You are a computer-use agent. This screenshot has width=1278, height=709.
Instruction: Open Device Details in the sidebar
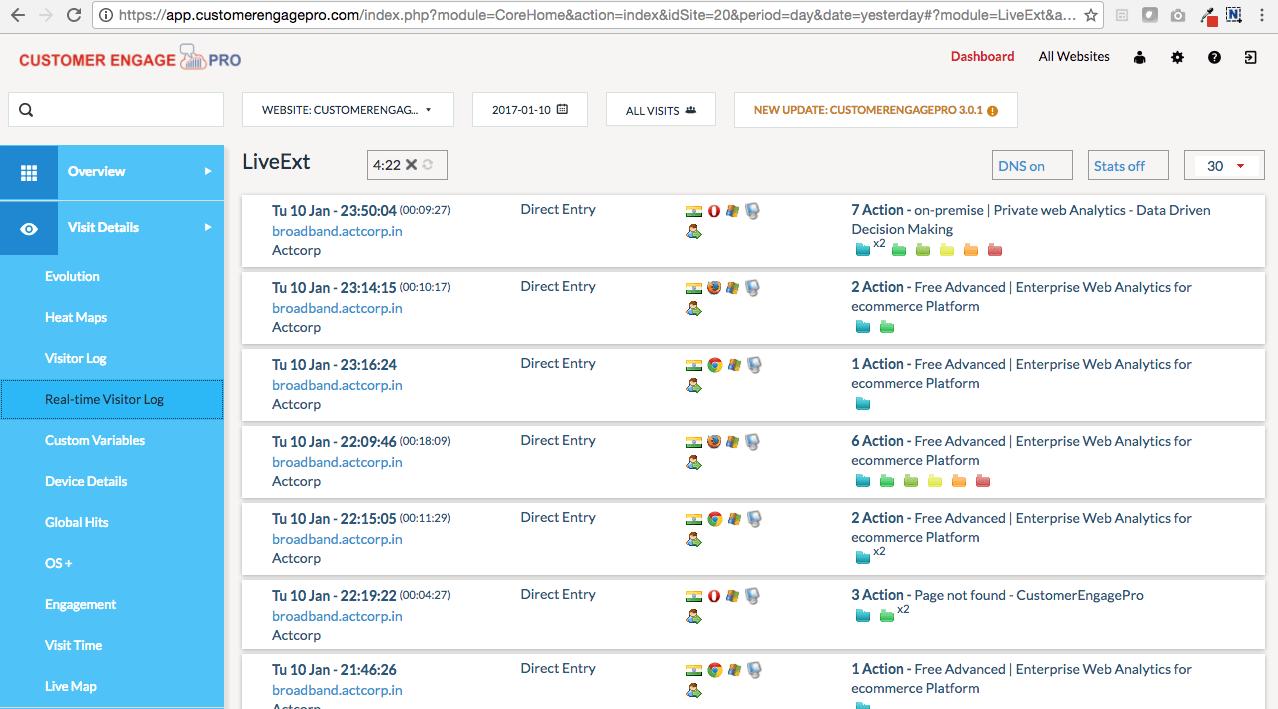click(86, 481)
